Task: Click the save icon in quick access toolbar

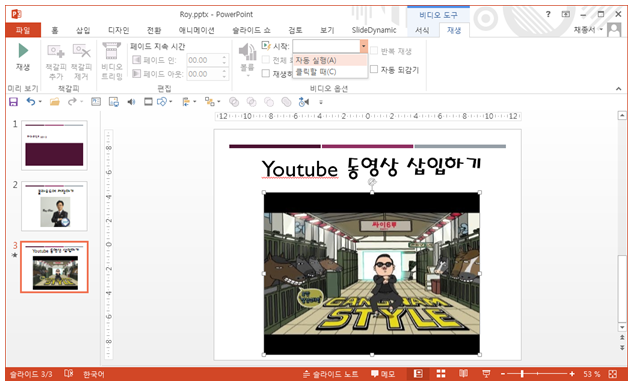Action: pos(13,102)
